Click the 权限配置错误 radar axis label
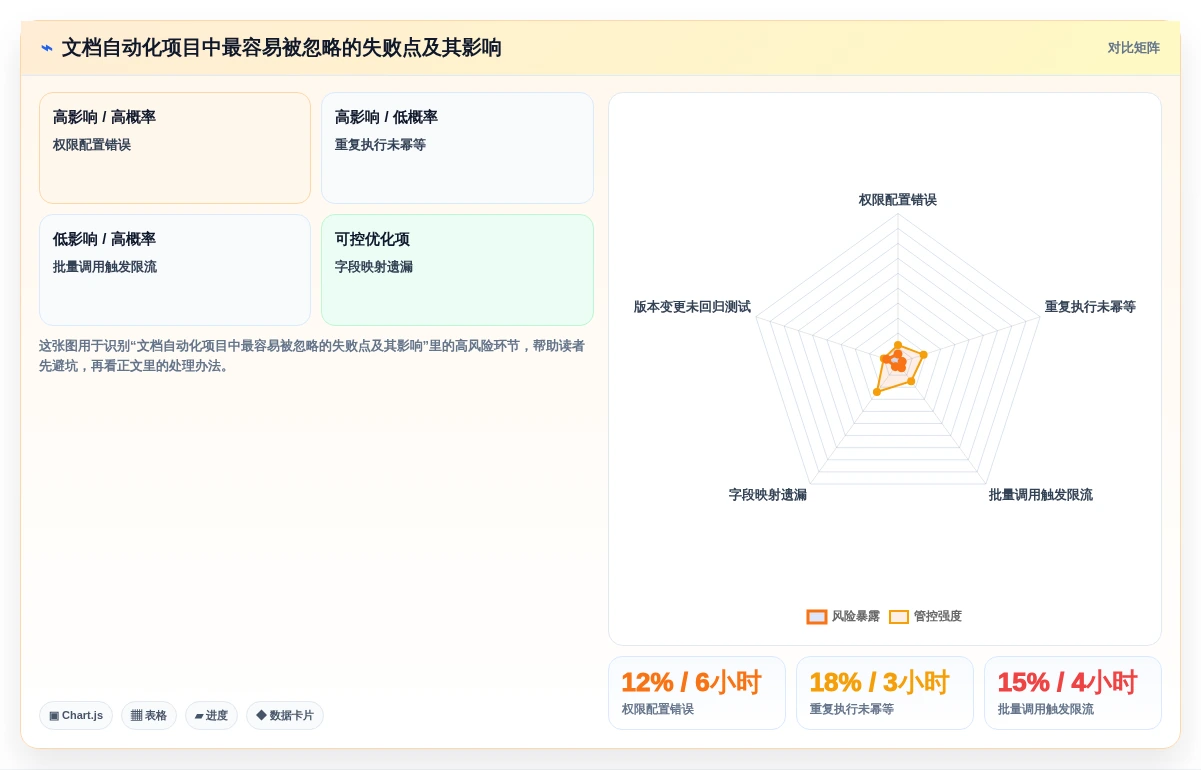This screenshot has width=1201, height=770. (x=898, y=200)
